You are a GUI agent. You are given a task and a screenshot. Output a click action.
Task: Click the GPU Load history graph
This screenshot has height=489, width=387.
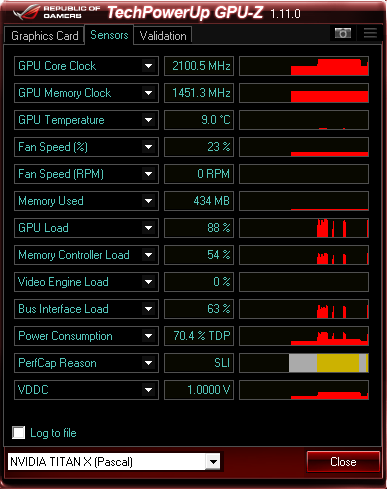point(304,228)
